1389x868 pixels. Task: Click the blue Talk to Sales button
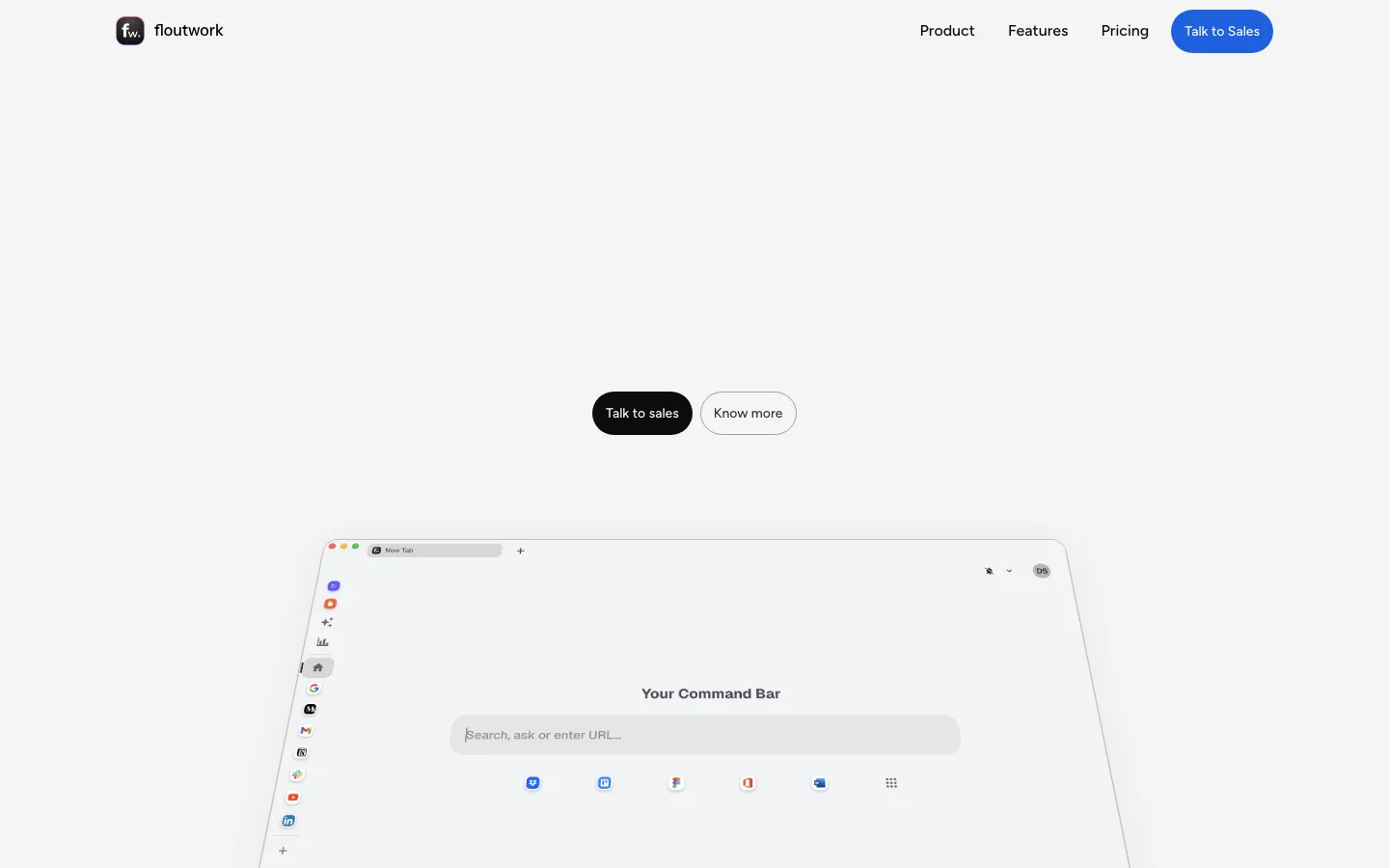pos(1222,31)
